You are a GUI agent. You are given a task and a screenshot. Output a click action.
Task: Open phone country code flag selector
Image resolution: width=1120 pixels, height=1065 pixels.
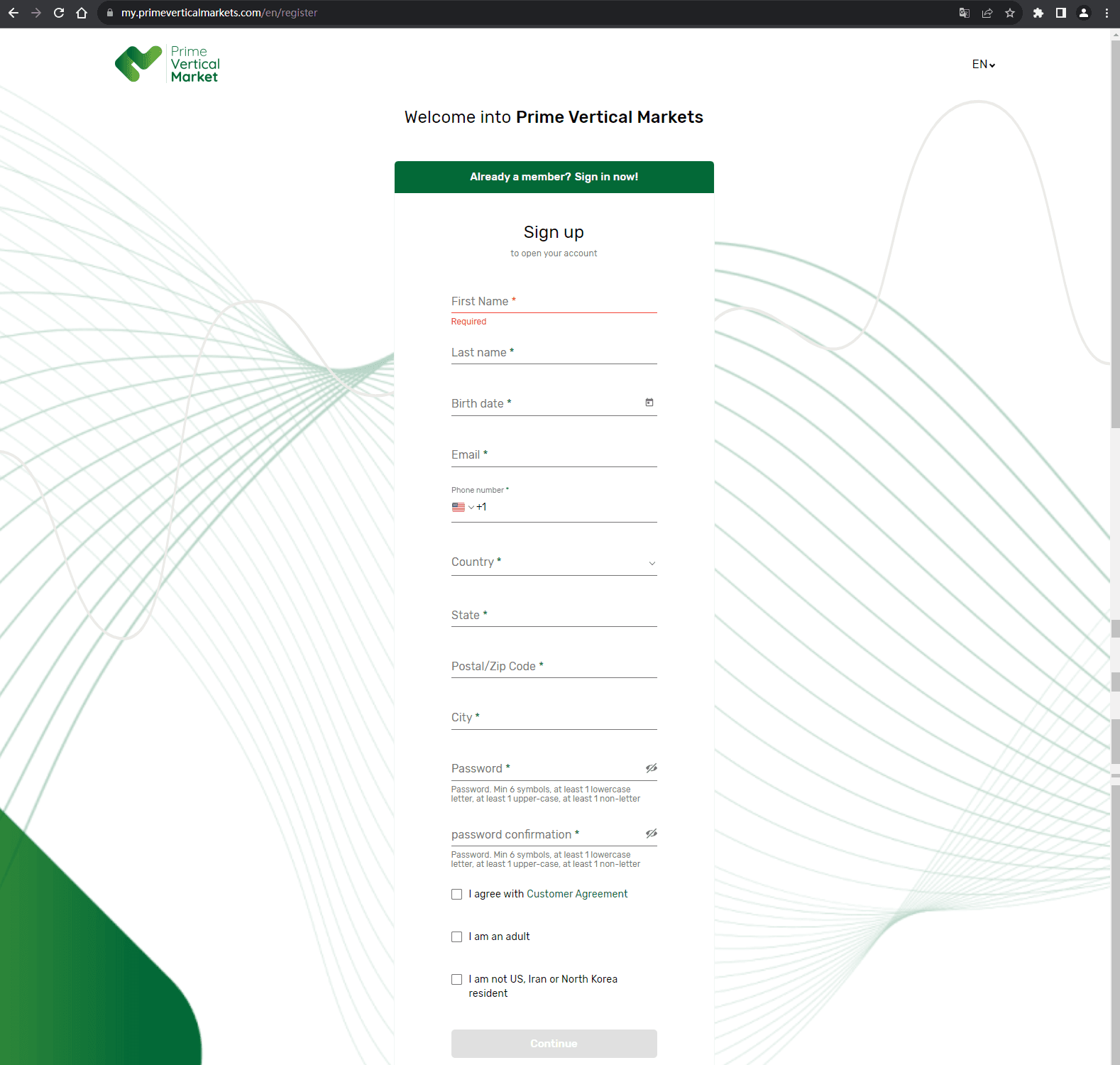coord(463,507)
